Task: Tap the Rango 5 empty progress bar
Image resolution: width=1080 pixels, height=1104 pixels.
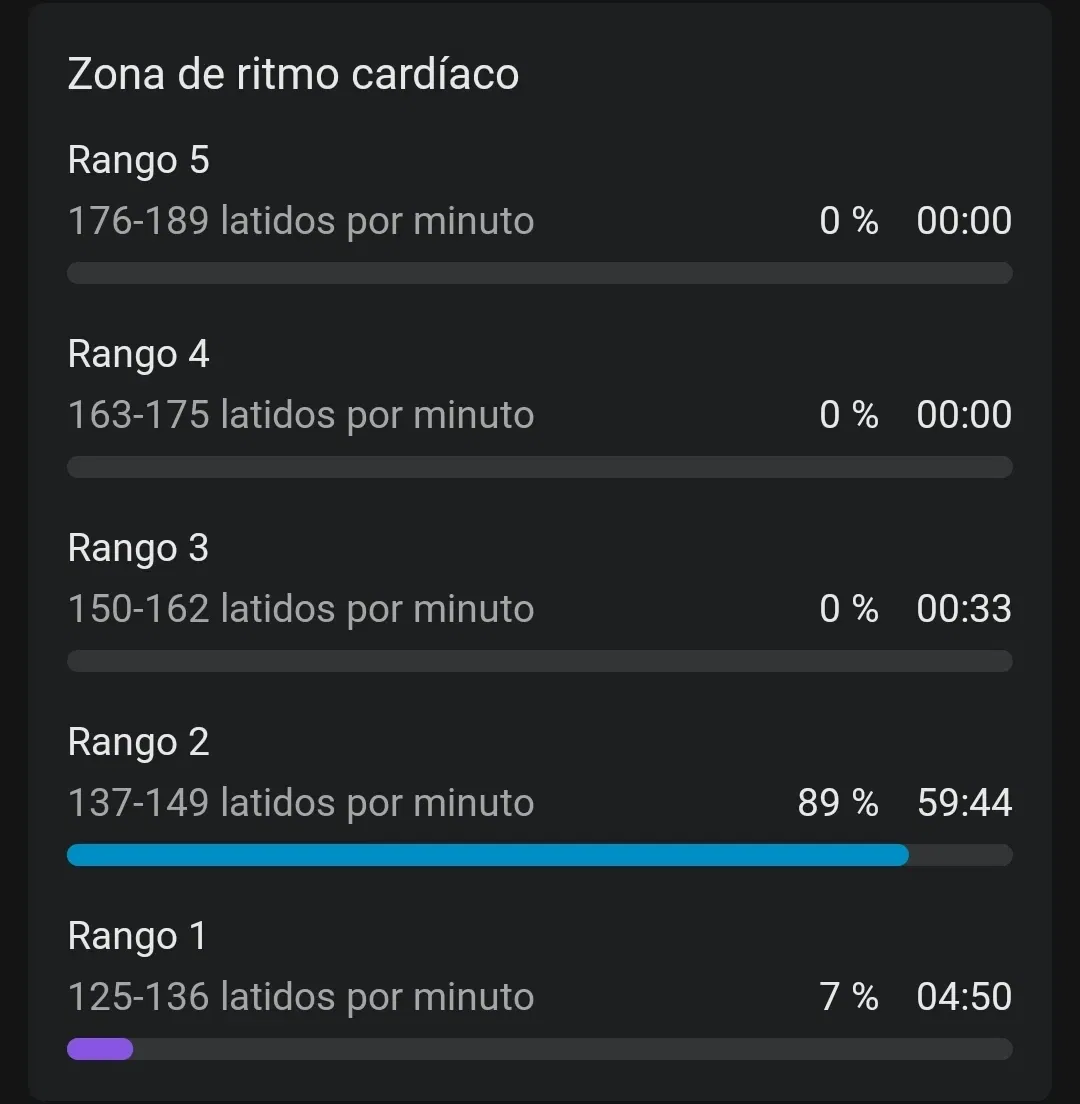Action: click(539, 273)
